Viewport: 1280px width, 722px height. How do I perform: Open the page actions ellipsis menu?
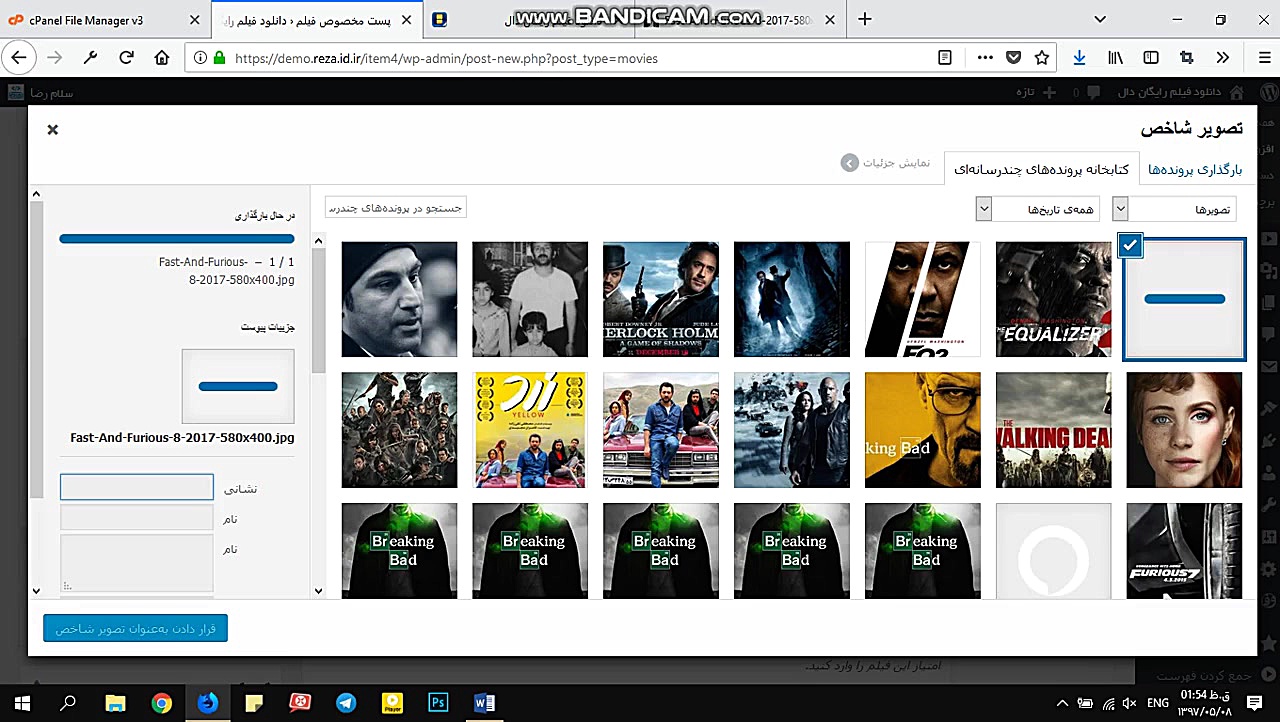tap(986, 58)
